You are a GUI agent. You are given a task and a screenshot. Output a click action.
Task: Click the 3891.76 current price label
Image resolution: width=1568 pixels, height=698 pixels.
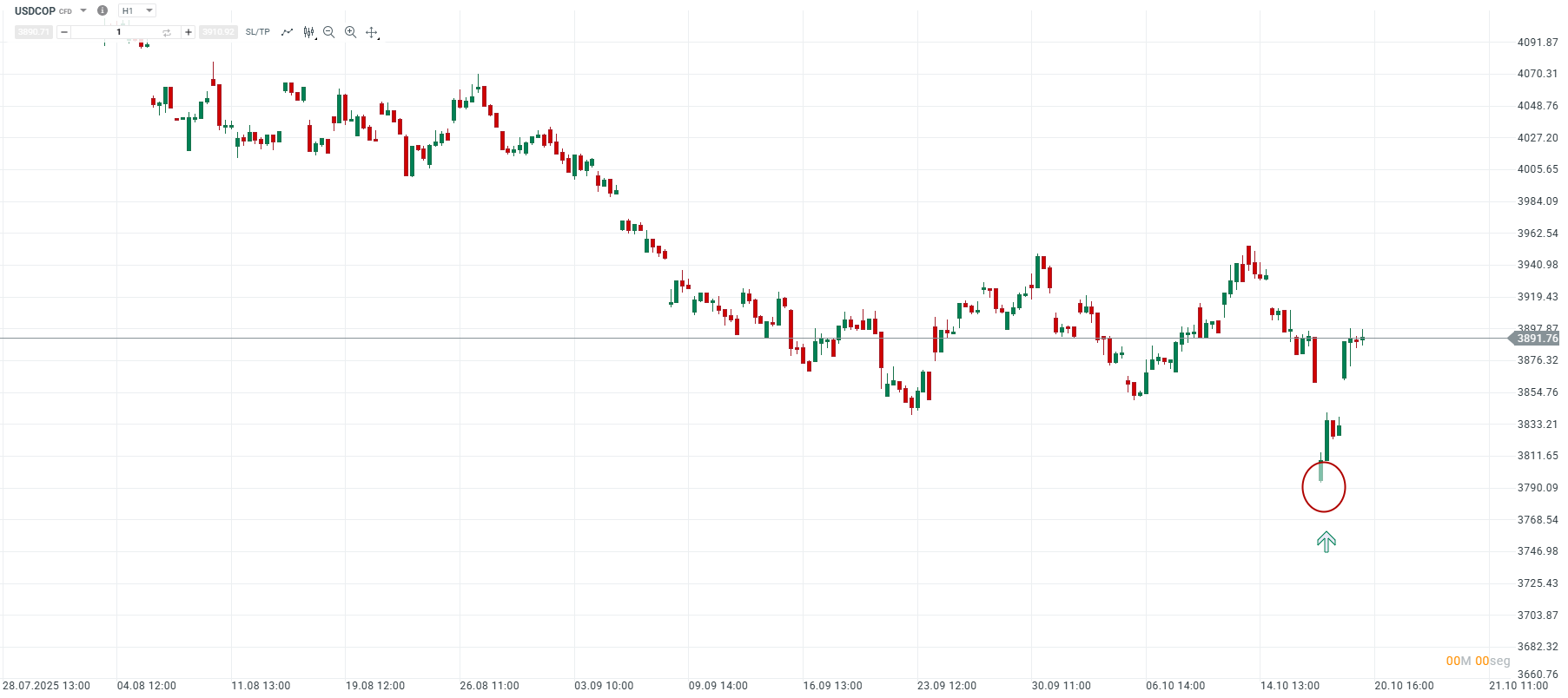pyautogui.click(x=1537, y=339)
